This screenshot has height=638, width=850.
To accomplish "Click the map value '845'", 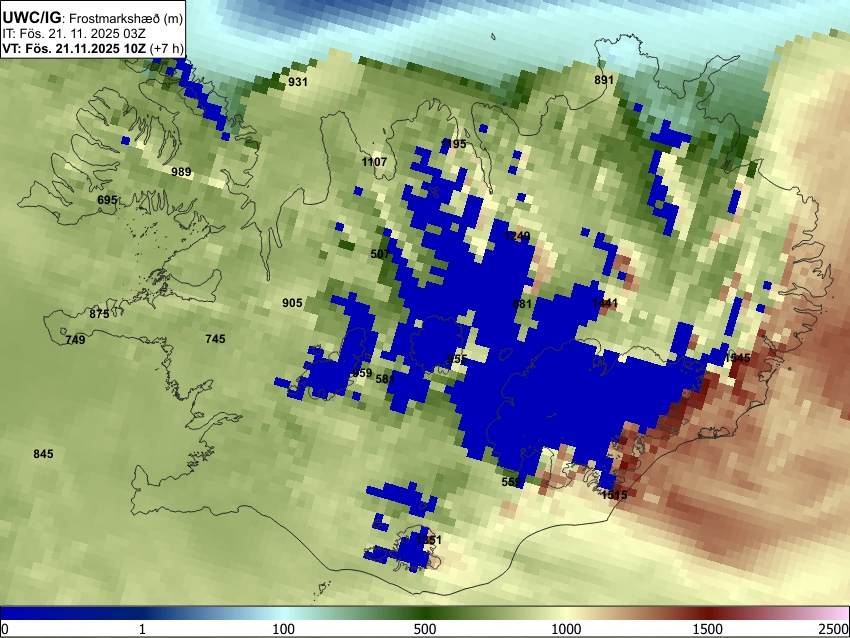I will pyautogui.click(x=43, y=454).
